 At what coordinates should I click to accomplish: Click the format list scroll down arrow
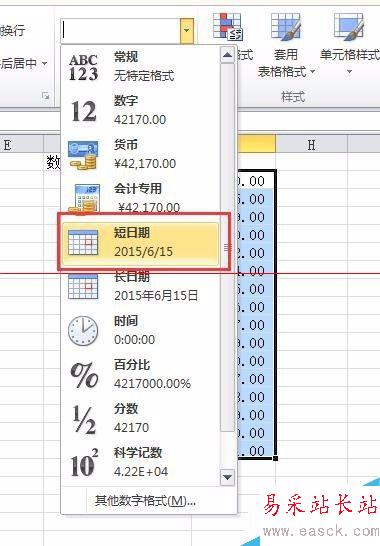[x=227, y=477]
